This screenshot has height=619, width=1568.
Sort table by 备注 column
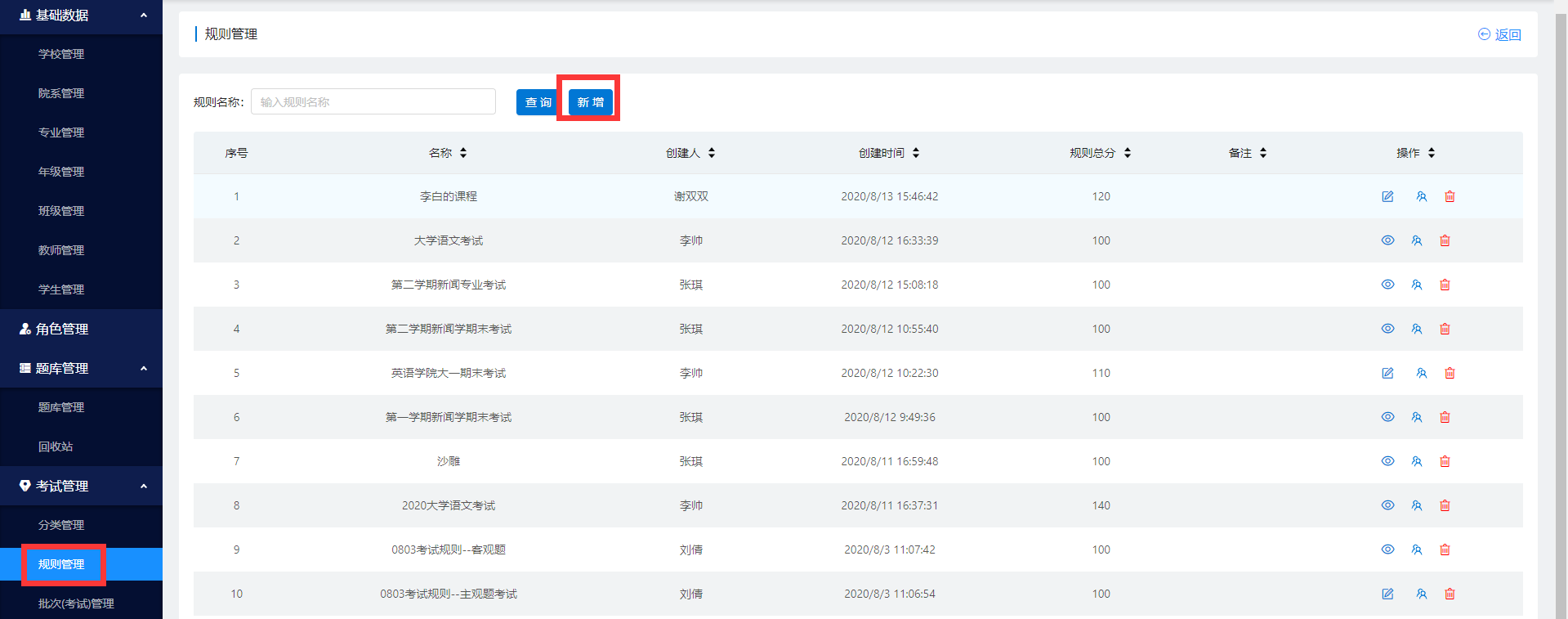1263,153
